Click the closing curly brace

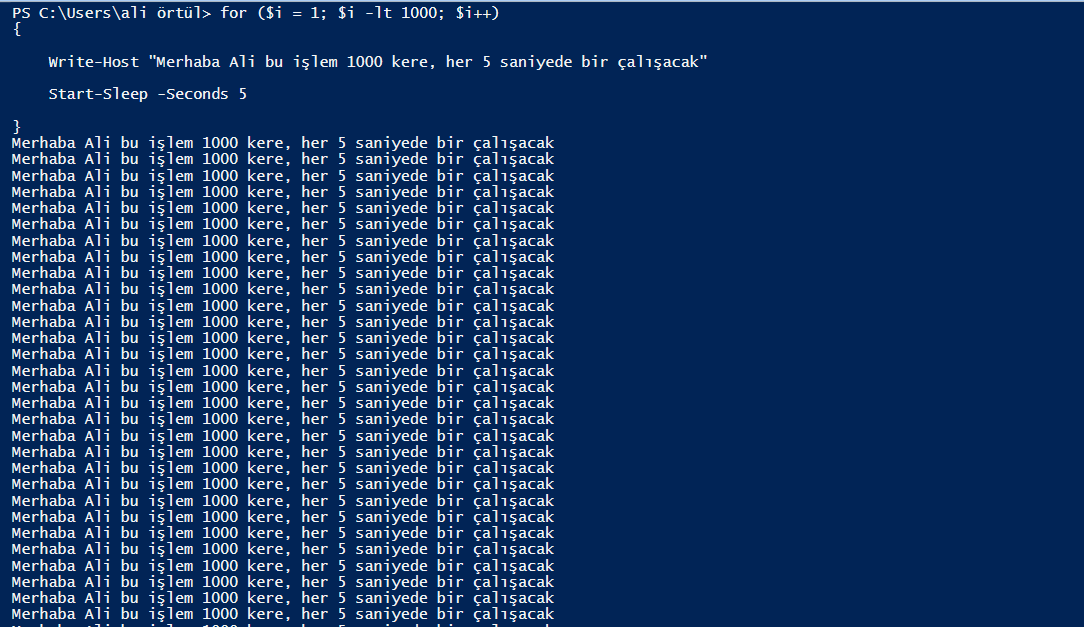tap(17, 127)
